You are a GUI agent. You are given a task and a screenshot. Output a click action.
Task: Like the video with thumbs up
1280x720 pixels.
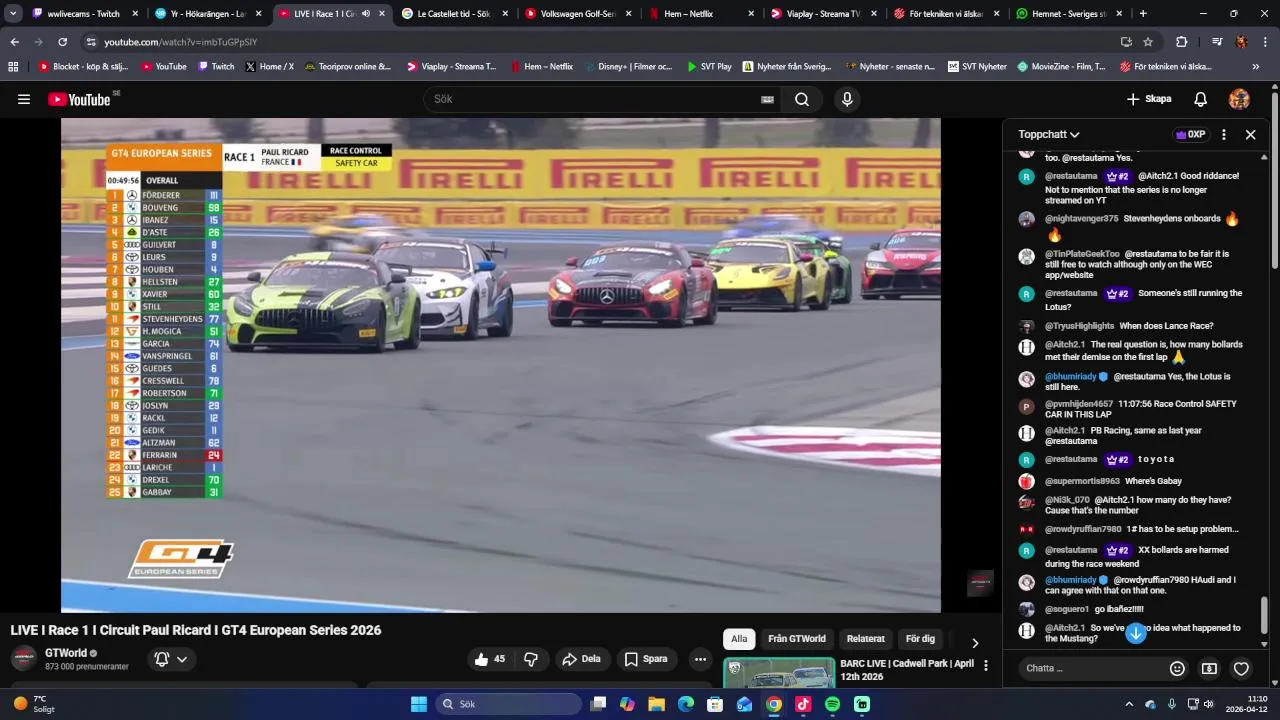tap(490, 659)
